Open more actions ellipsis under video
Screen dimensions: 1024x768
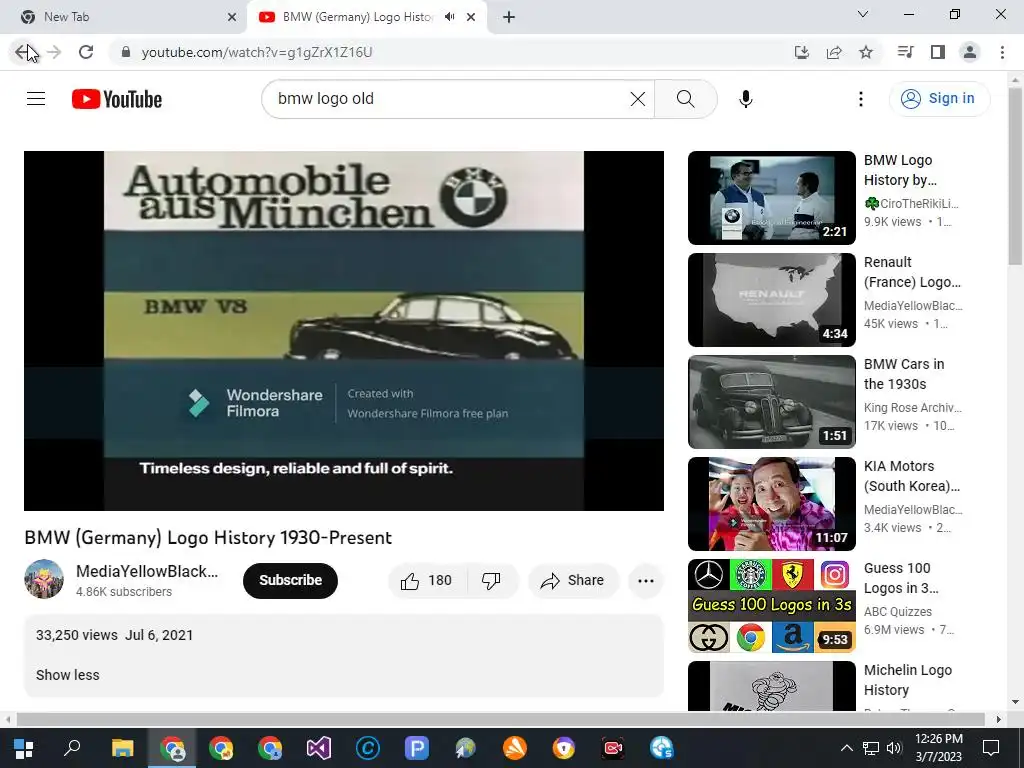645,581
